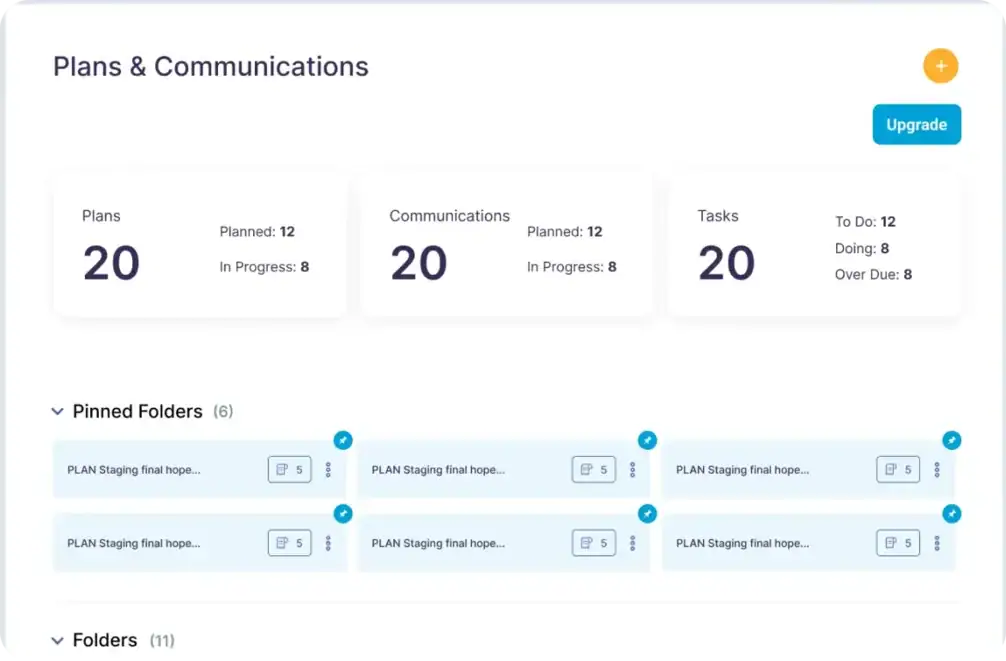Create a new item with the orange plus icon
Image resolution: width=1006 pixels, height=661 pixels.
tap(940, 66)
